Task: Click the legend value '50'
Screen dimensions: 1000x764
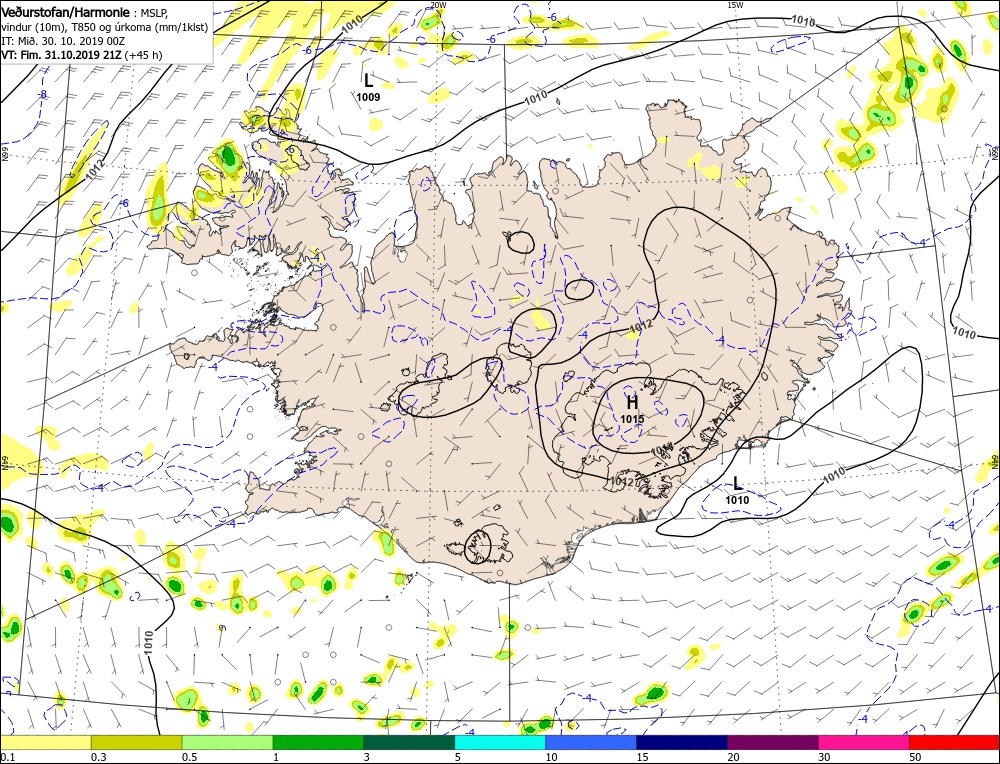Action: pyautogui.click(x=915, y=756)
